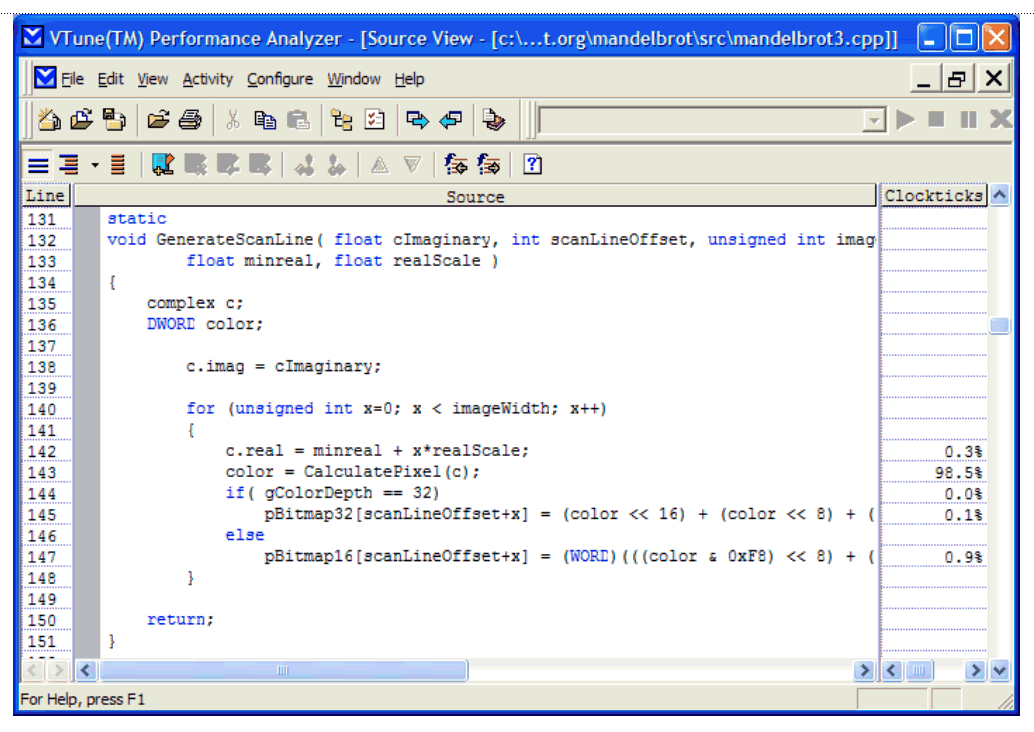The width and height of the screenshot is (1034, 732).
Task: Toggle the source-only view mode button
Action: coord(37,165)
